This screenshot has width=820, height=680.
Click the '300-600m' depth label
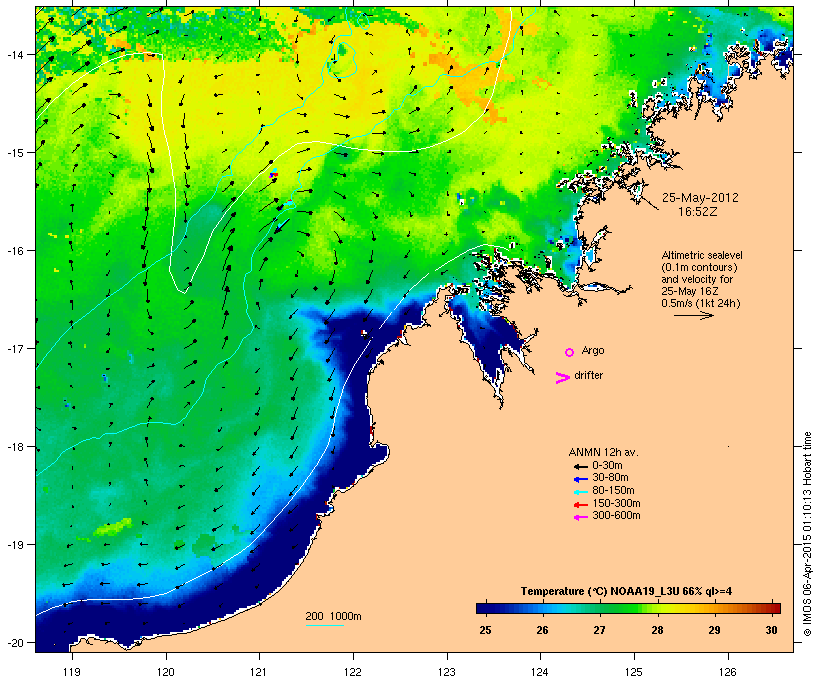point(616,516)
